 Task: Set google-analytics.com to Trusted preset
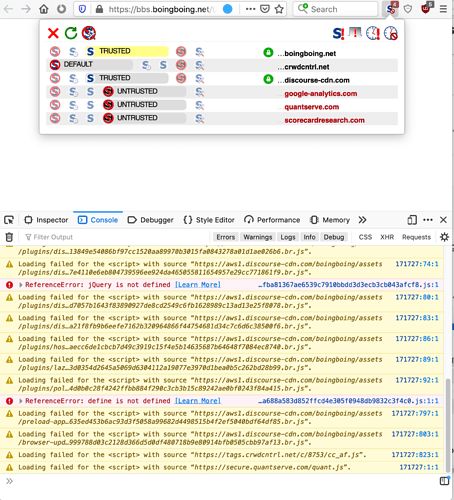tap(90, 92)
